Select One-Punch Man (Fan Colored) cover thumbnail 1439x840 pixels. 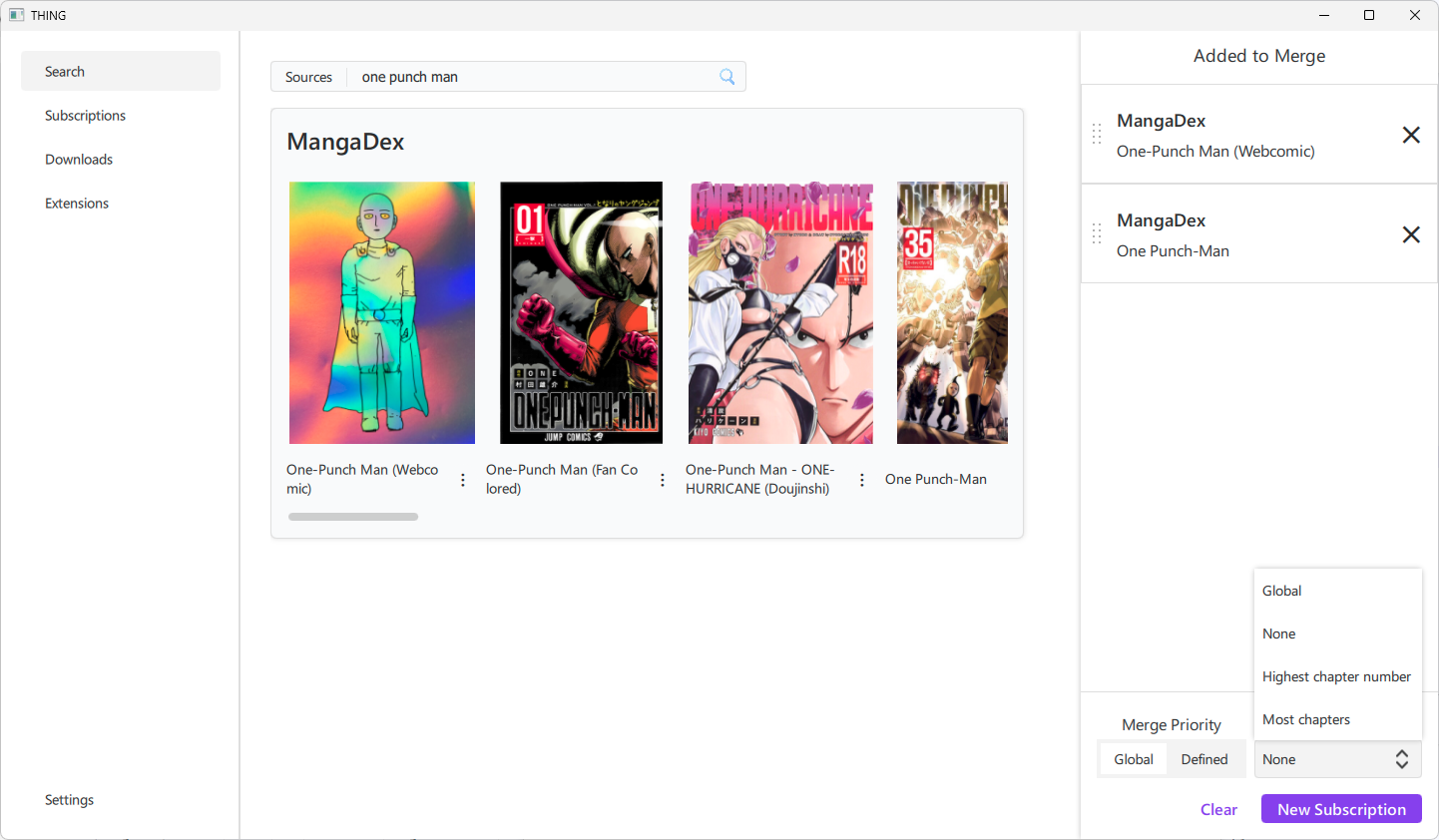pyautogui.click(x=581, y=312)
